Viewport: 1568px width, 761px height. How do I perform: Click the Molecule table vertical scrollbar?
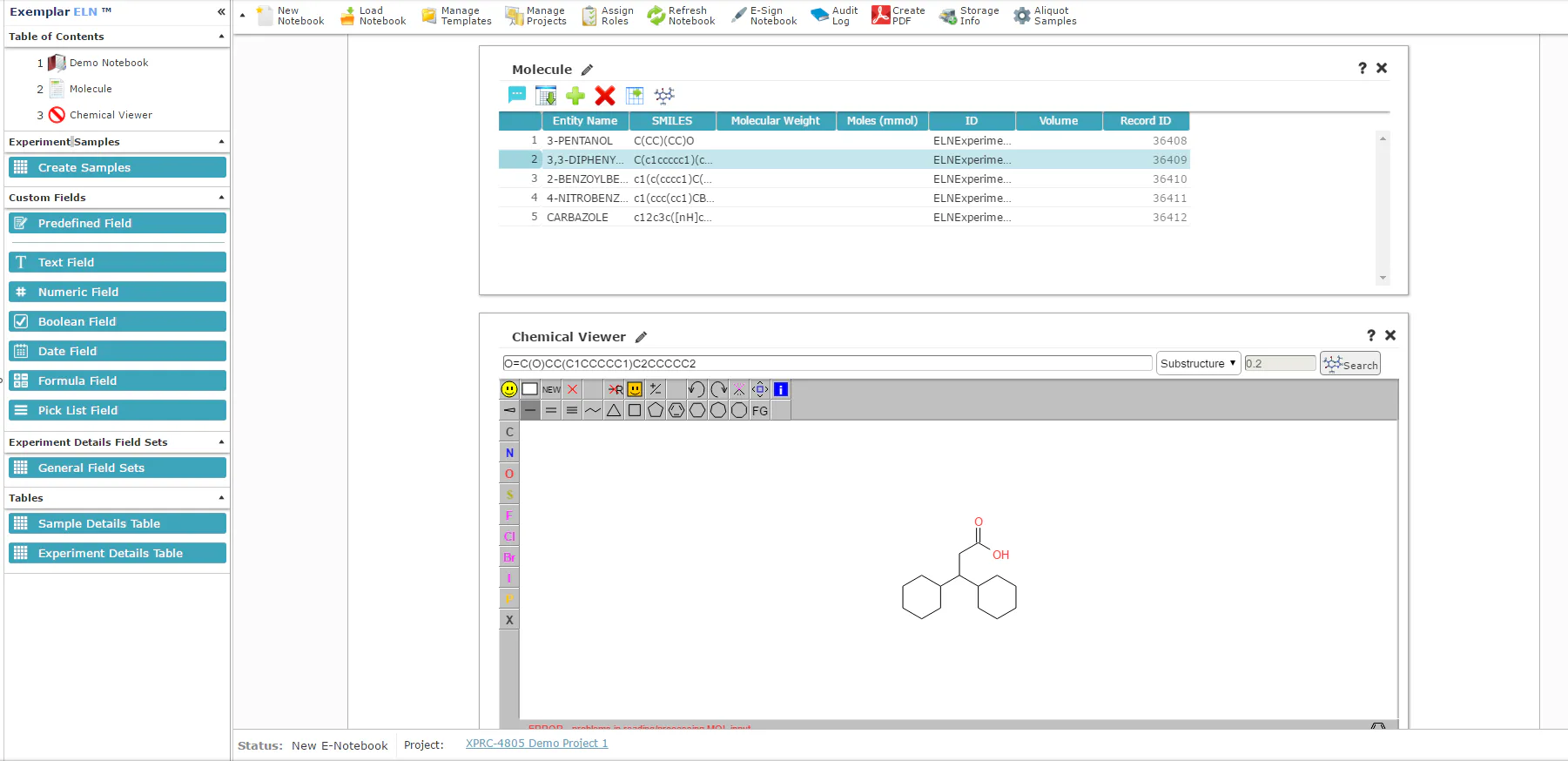tap(1383, 208)
